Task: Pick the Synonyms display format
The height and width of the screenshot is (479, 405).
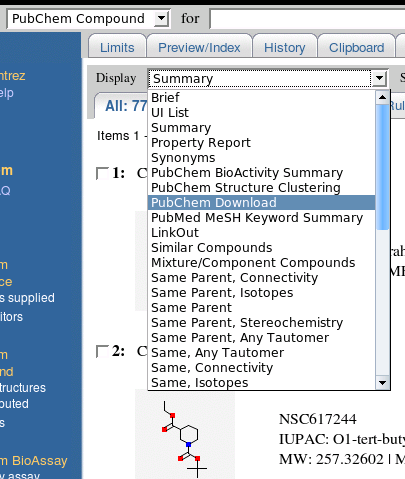Action: click(183, 158)
